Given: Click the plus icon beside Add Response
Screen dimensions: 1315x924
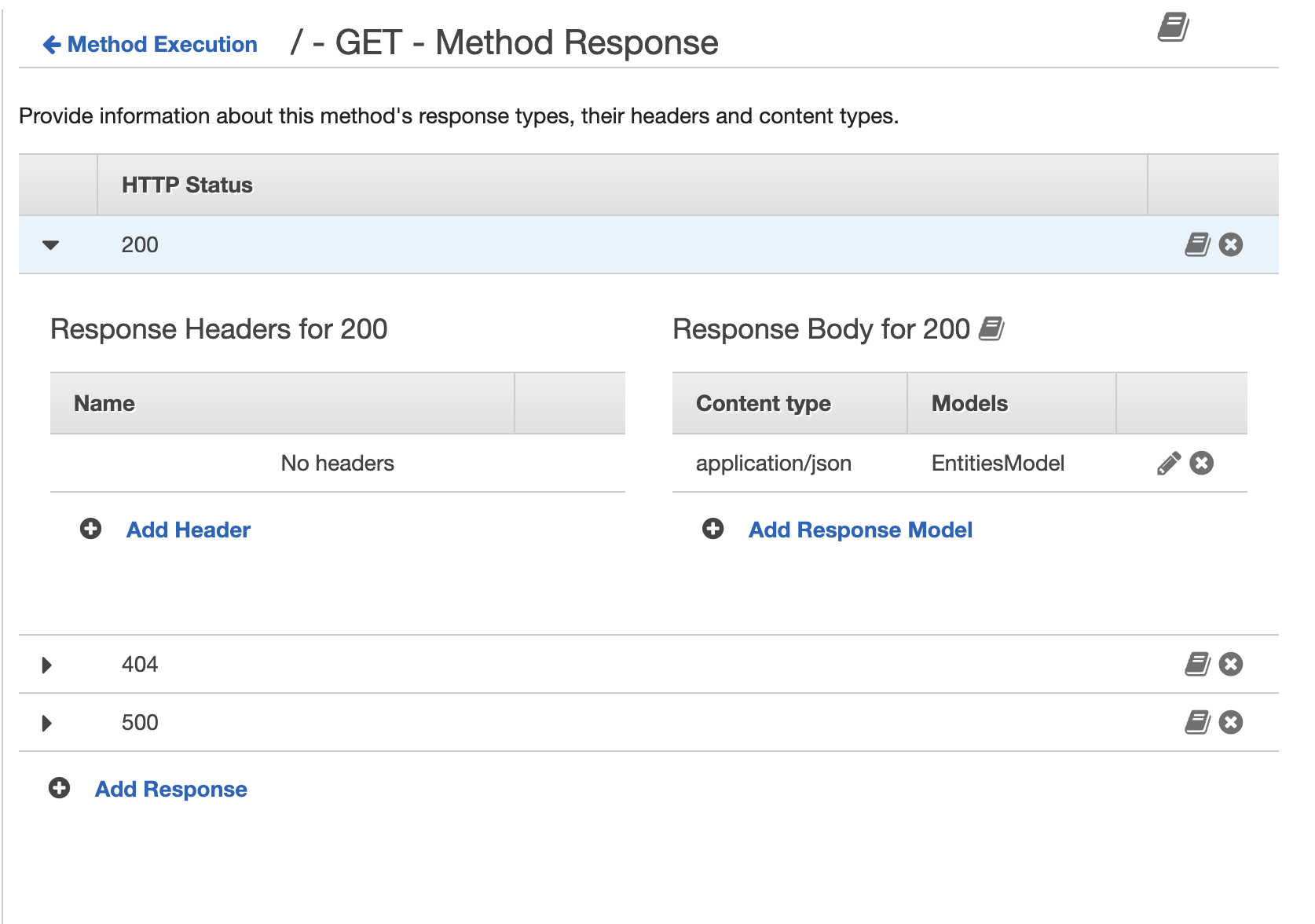Looking at the screenshot, I should pyautogui.click(x=58, y=788).
